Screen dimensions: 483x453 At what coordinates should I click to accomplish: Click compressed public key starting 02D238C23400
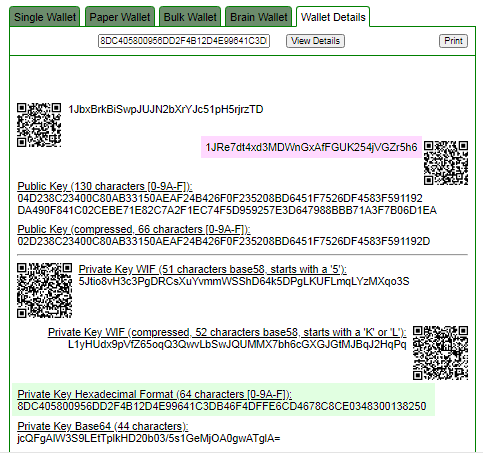[x=224, y=241]
